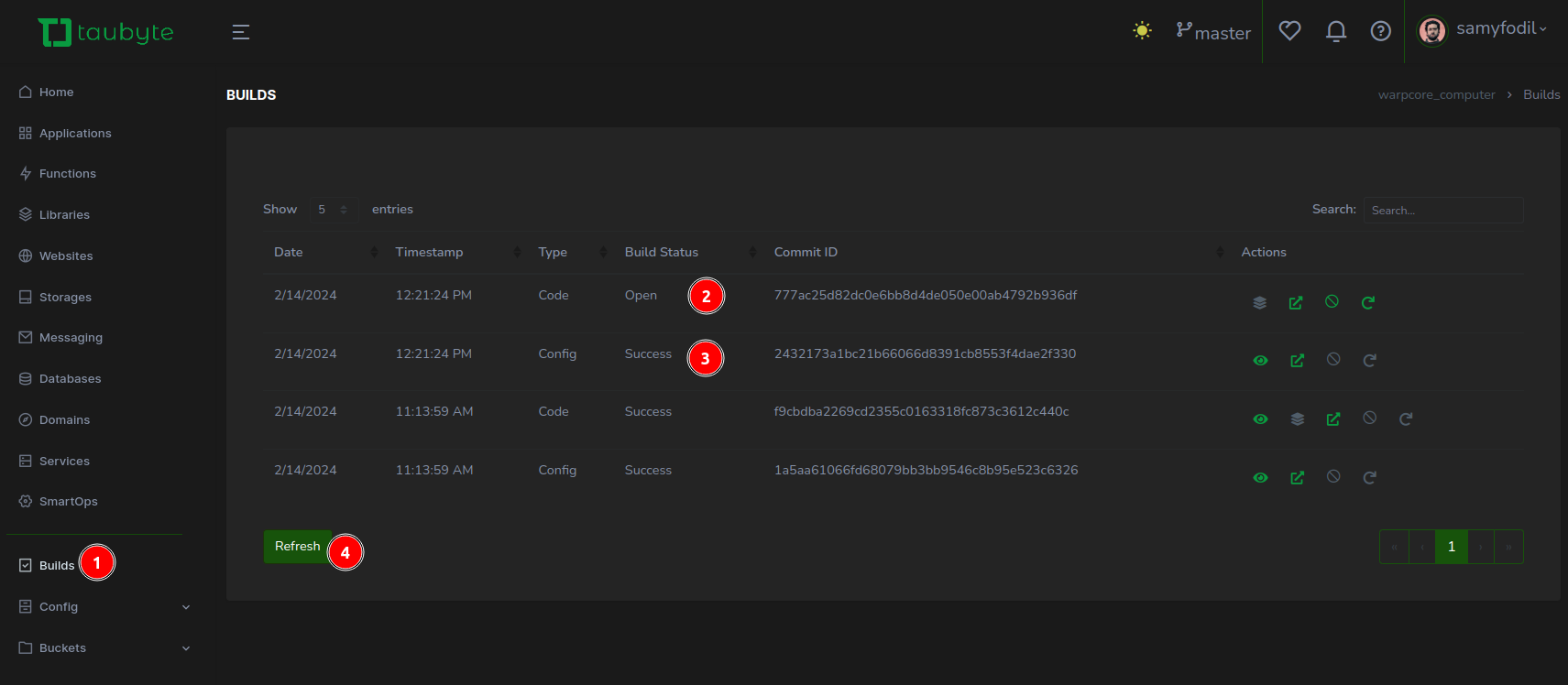Click the heart icon in top bar
Viewport: 1568px width, 685px height.
pos(1289,31)
